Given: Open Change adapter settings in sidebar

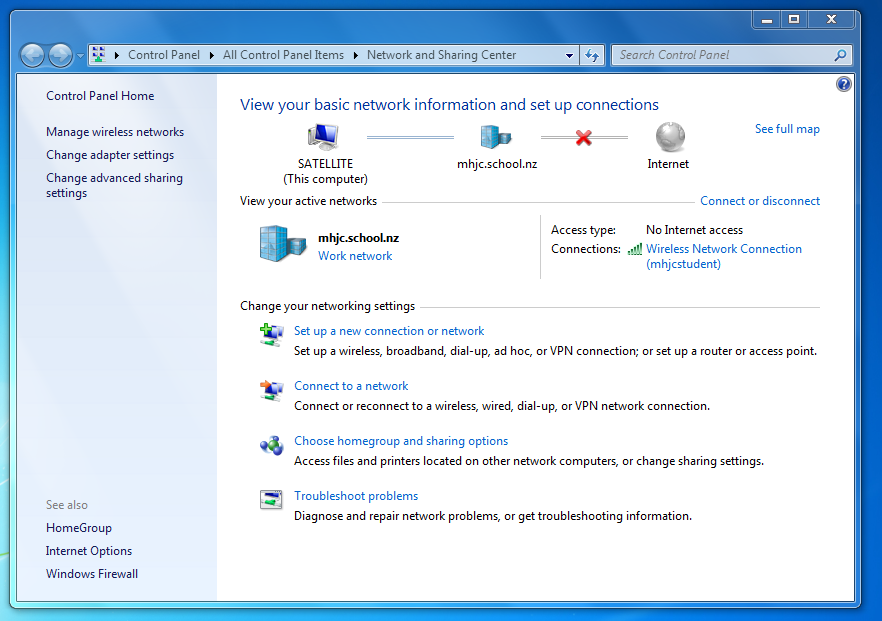Looking at the screenshot, I should [110, 155].
